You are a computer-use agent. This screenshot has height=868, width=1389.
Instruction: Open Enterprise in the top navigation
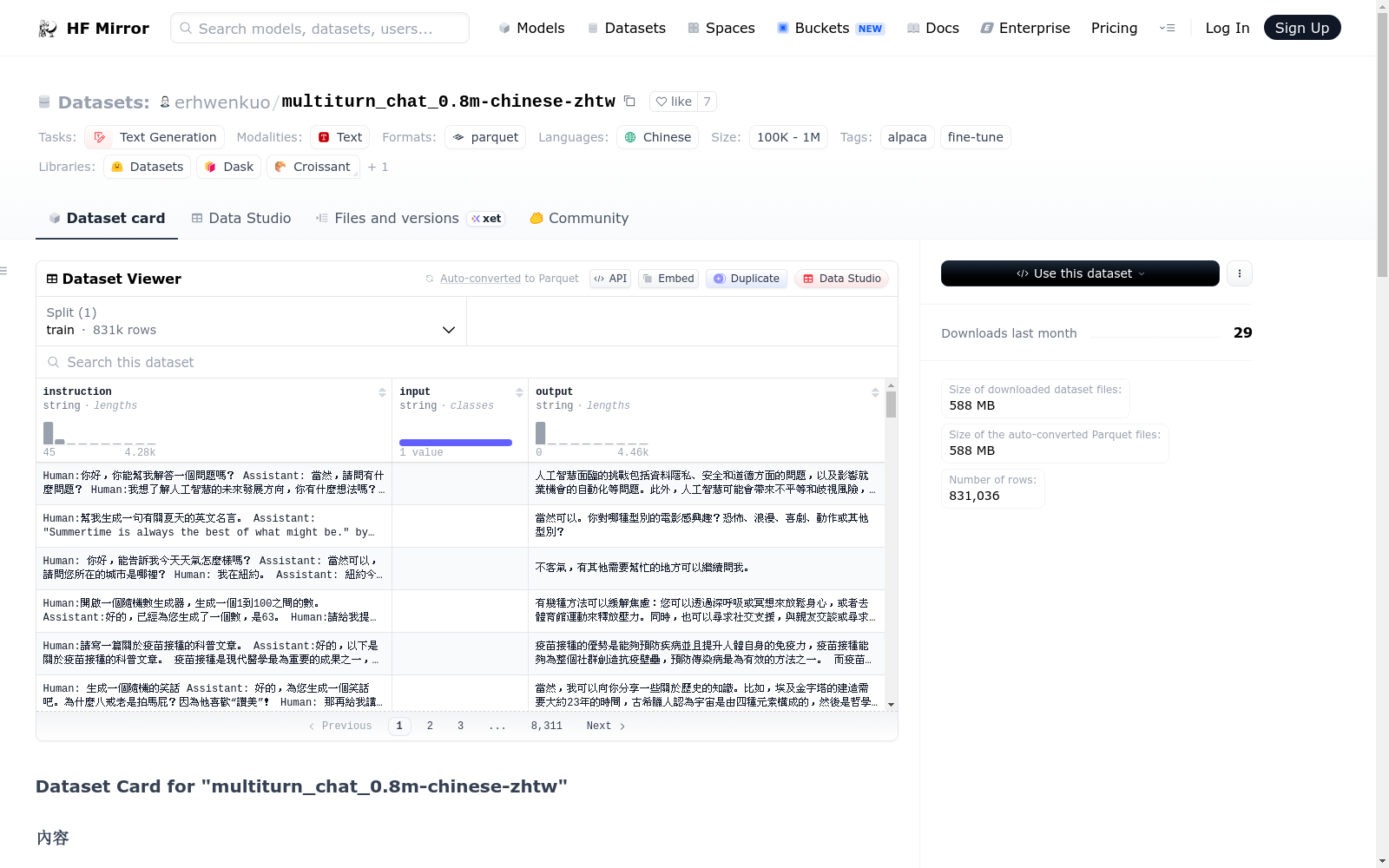point(1024,28)
